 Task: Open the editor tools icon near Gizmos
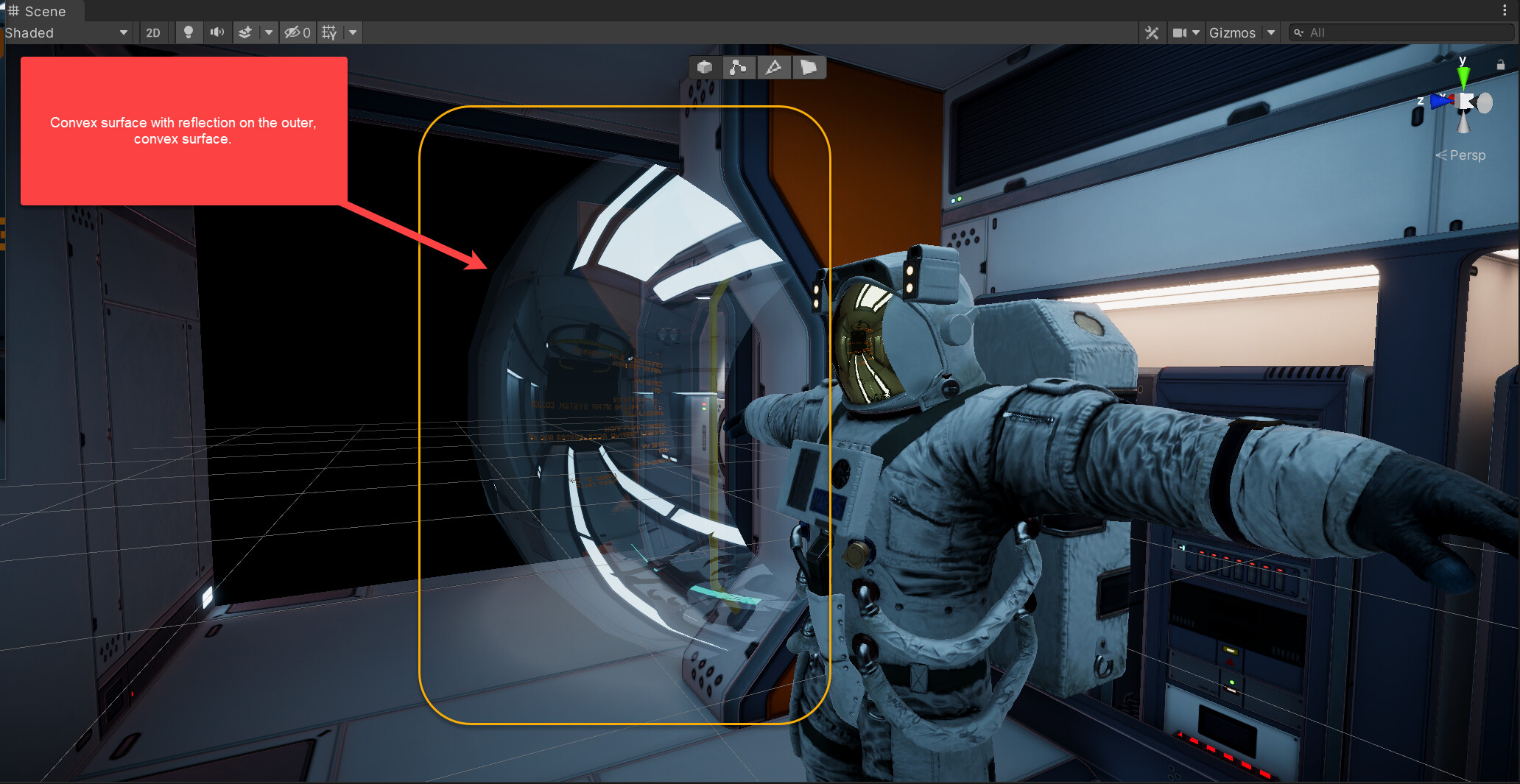1152,32
